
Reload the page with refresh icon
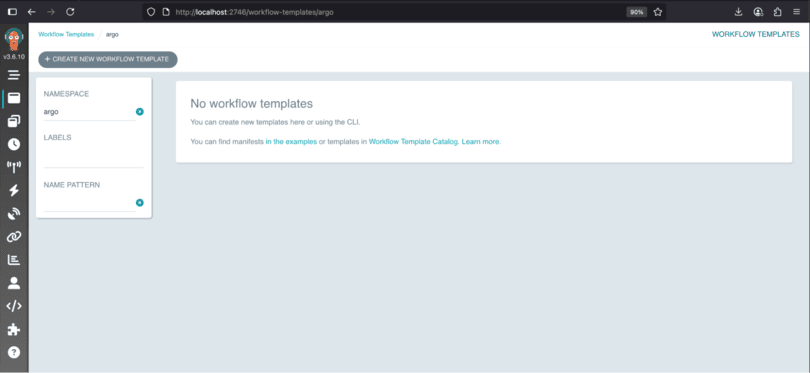click(70, 12)
